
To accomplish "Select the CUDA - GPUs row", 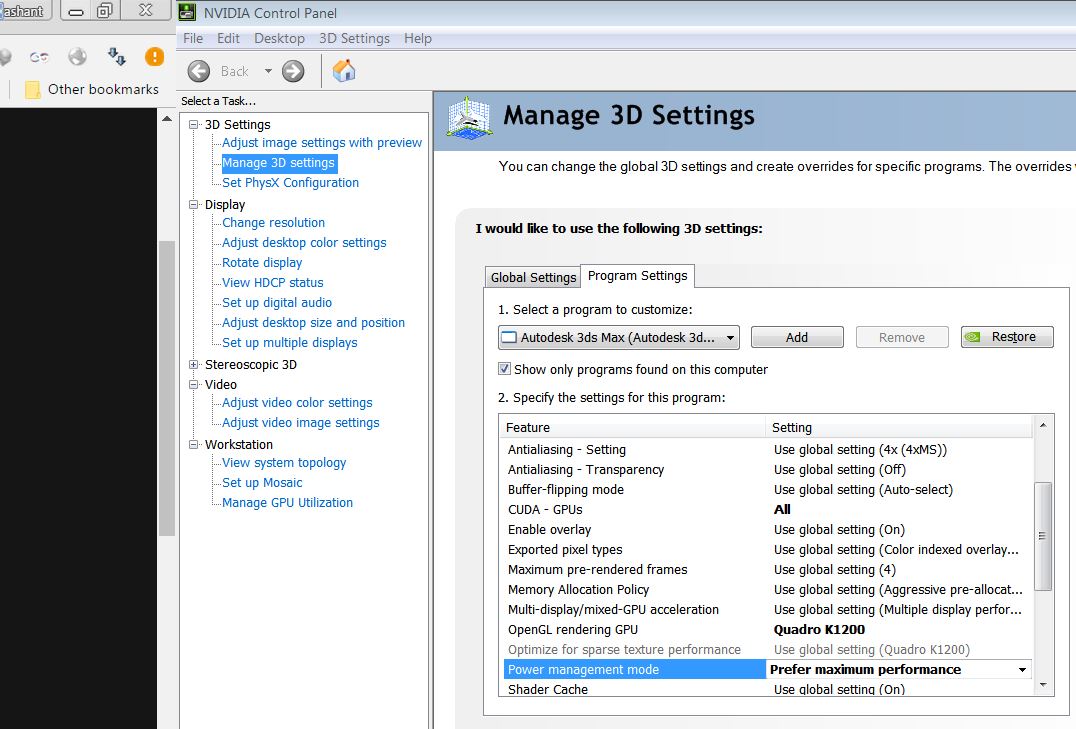I will [767, 509].
